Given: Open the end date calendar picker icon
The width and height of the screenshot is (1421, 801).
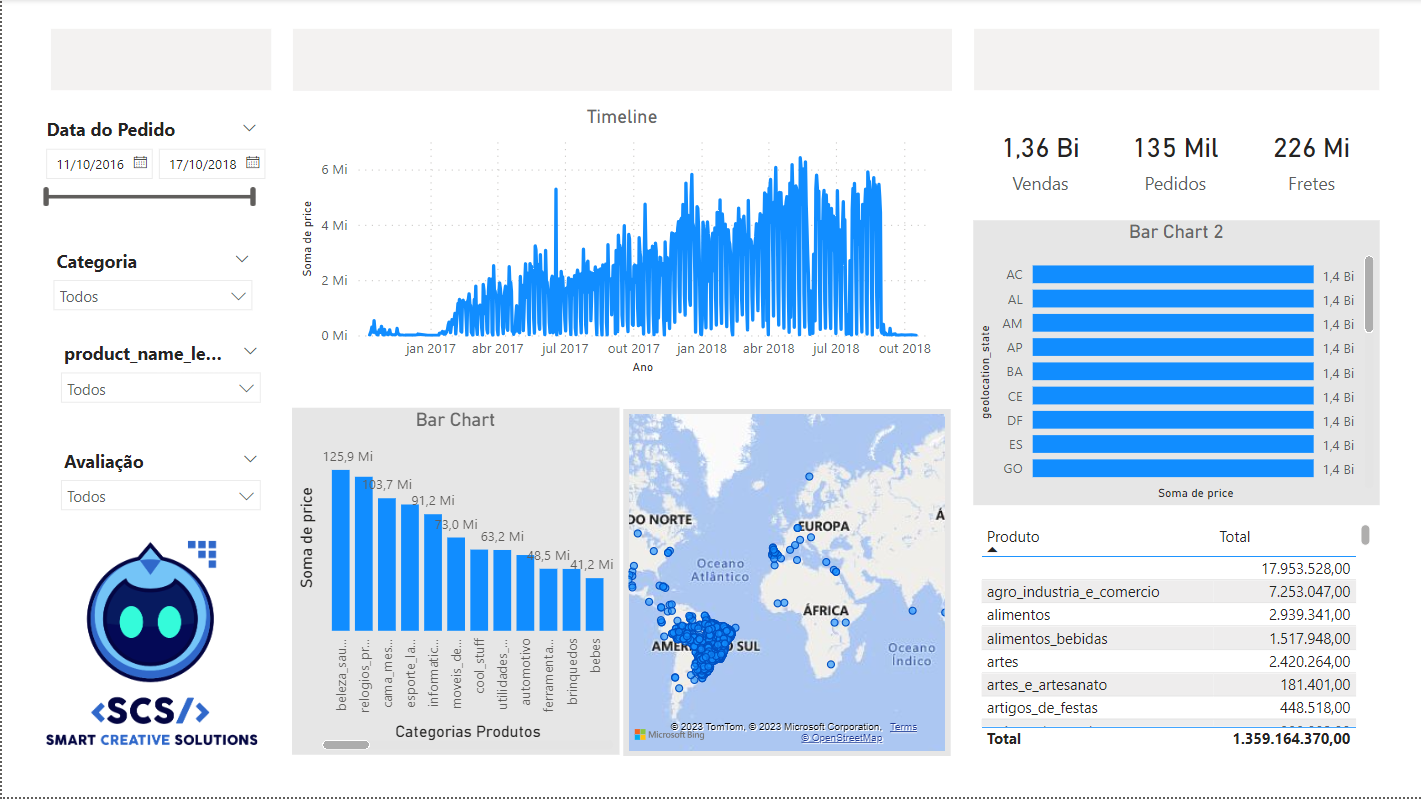Looking at the screenshot, I should pos(253,162).
